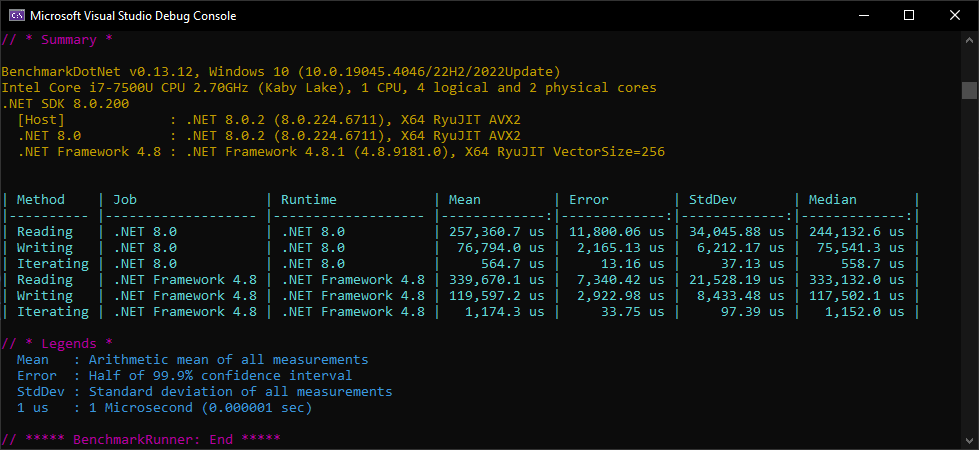
Task: Click the scrollbar down arrow
Action: [x=969, y=441]
